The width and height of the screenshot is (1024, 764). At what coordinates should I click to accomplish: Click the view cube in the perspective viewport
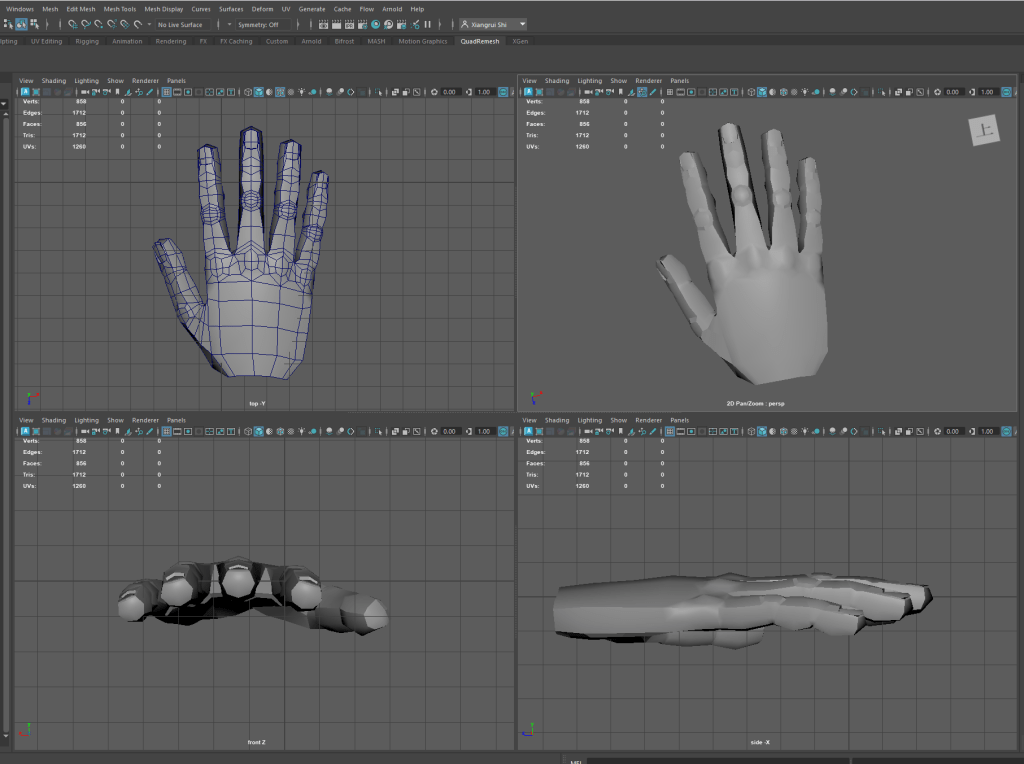point(982,130)
